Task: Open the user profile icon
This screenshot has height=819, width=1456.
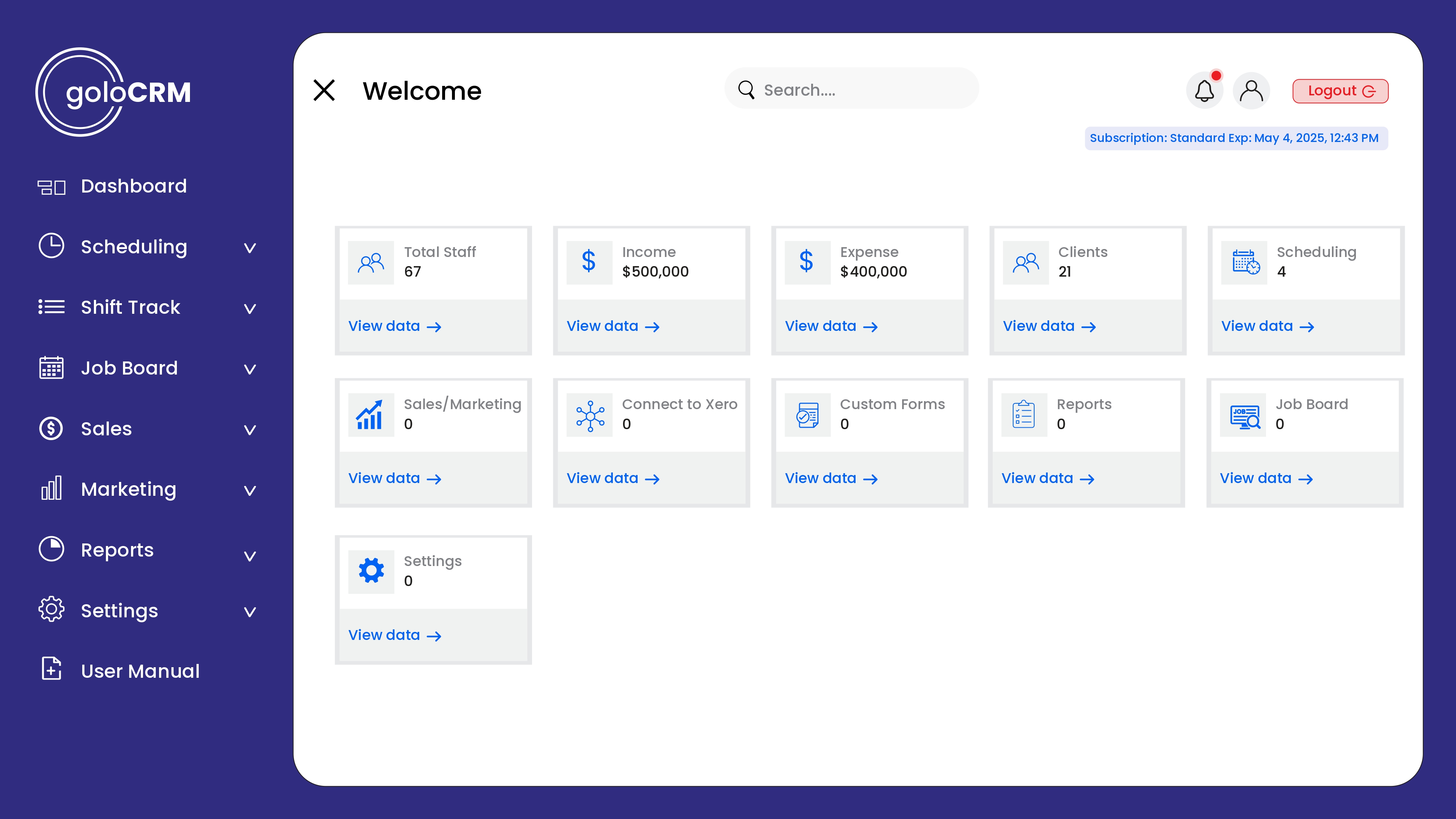Action: [1251, 90]
